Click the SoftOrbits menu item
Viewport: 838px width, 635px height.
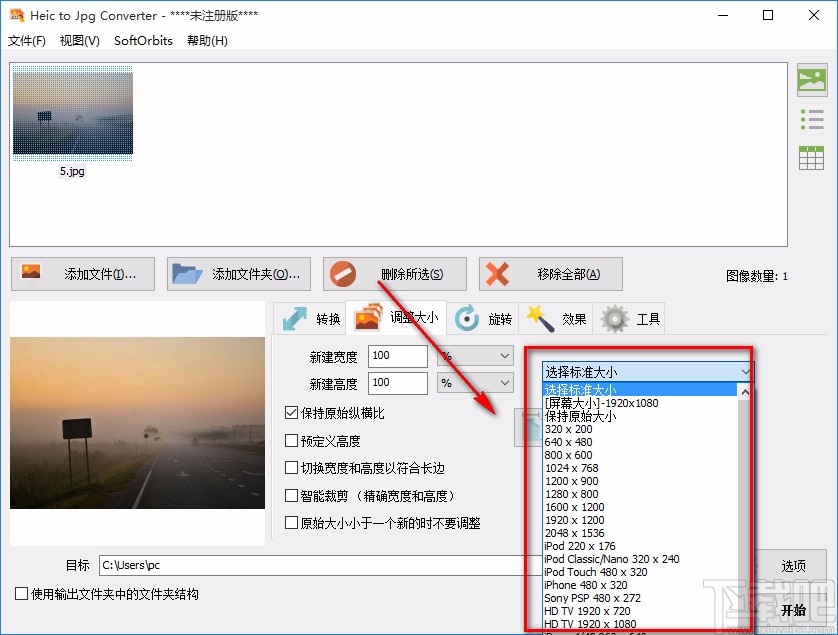click(141, 41)
